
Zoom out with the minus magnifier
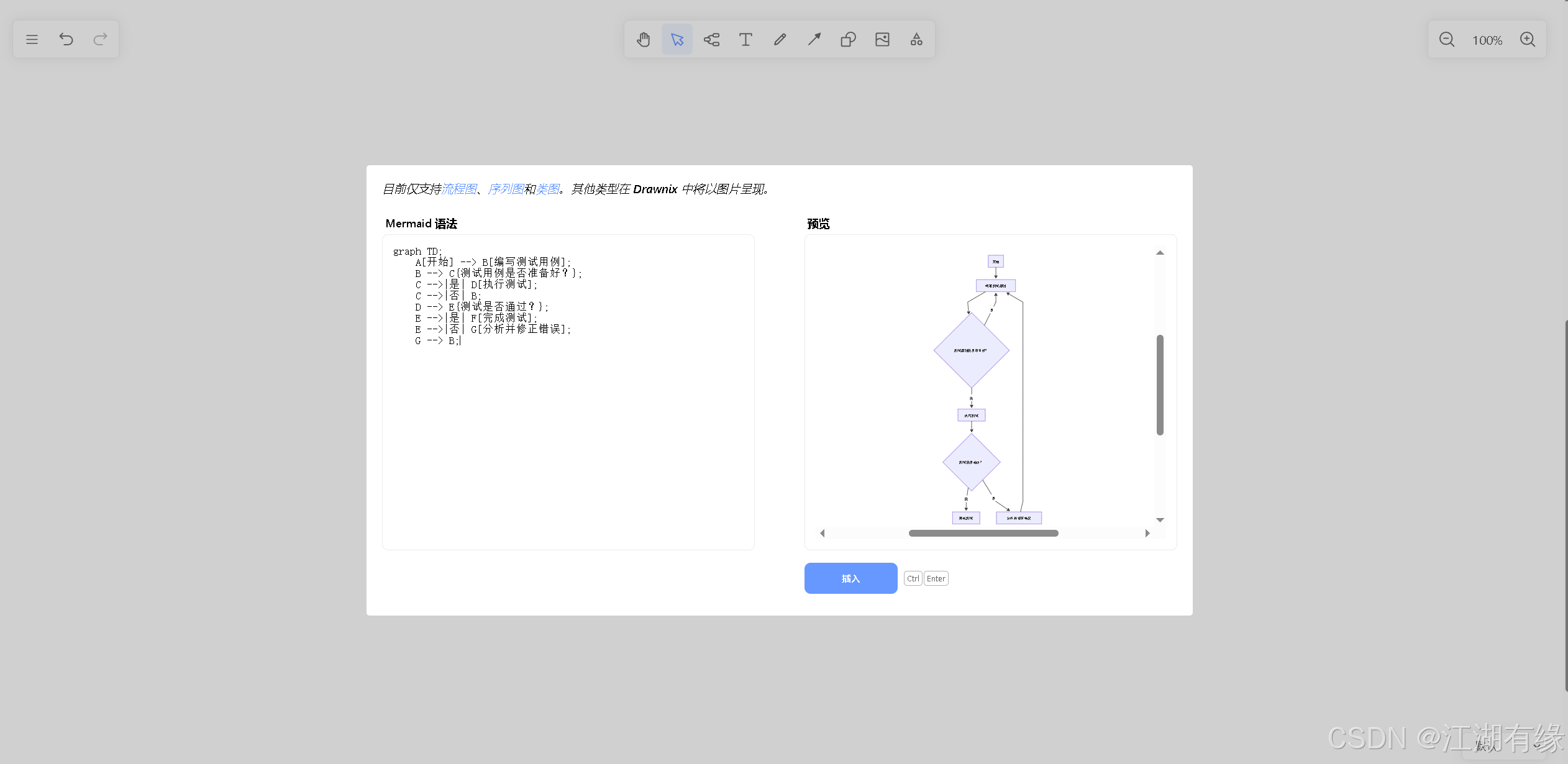(x=1447, y=39)
